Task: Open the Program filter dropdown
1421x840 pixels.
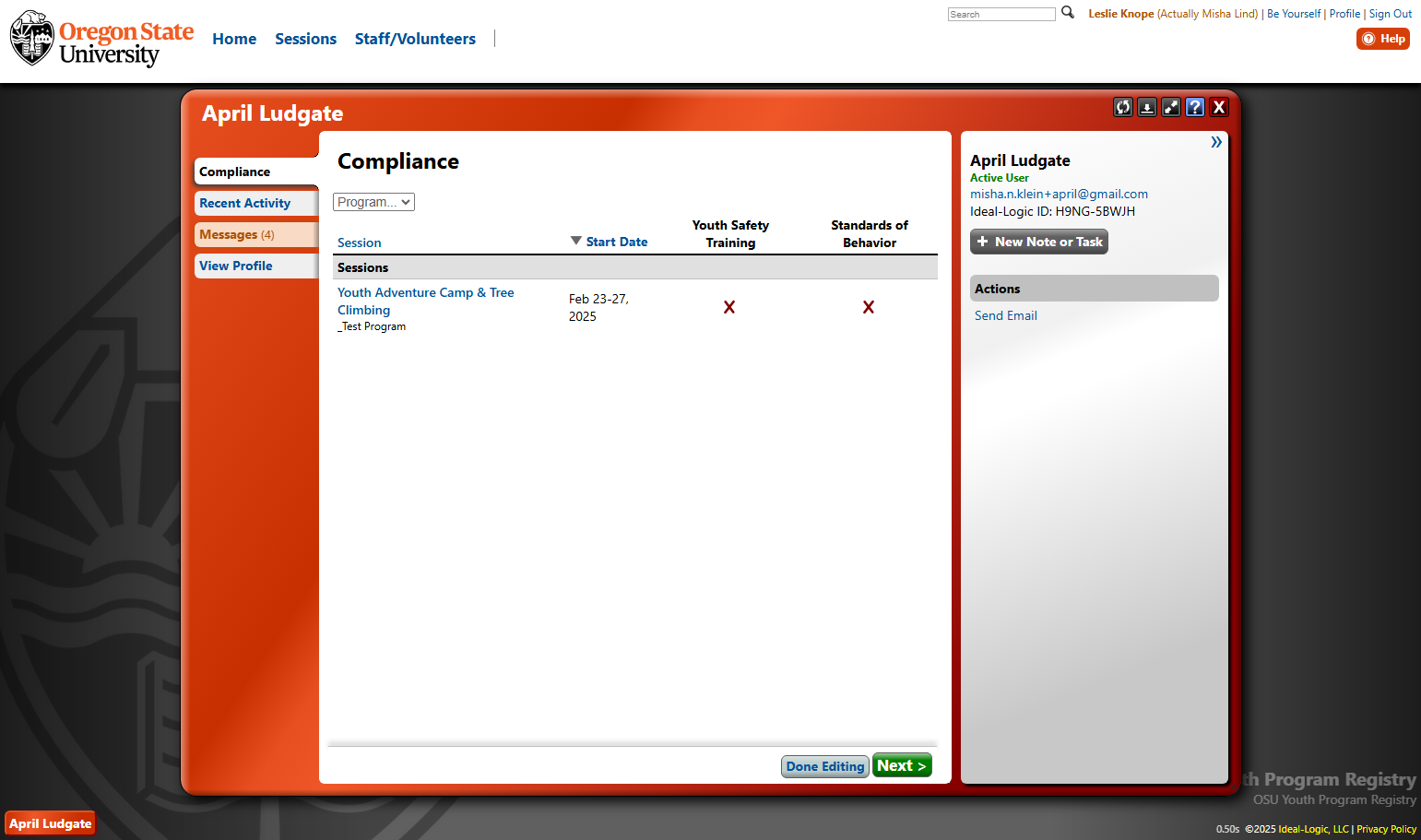Action: click(x=373, y=202)
